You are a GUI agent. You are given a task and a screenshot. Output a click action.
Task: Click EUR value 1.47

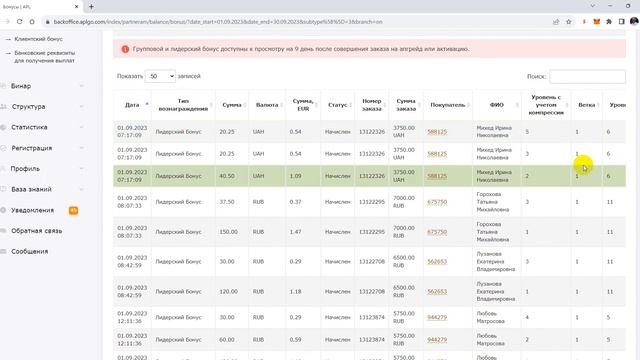point(296,232)
